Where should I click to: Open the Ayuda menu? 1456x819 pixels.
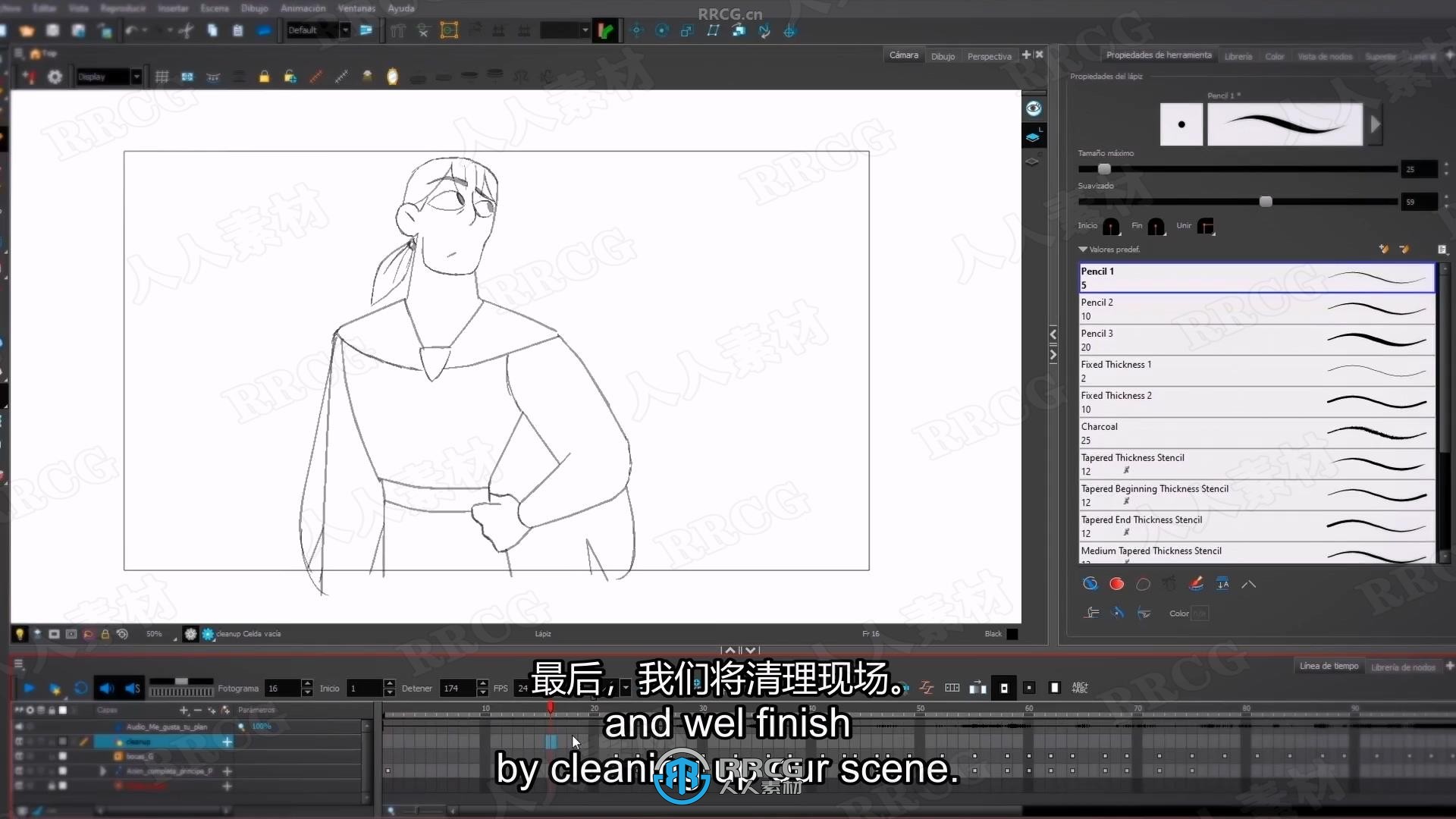[x=401, y=8]
